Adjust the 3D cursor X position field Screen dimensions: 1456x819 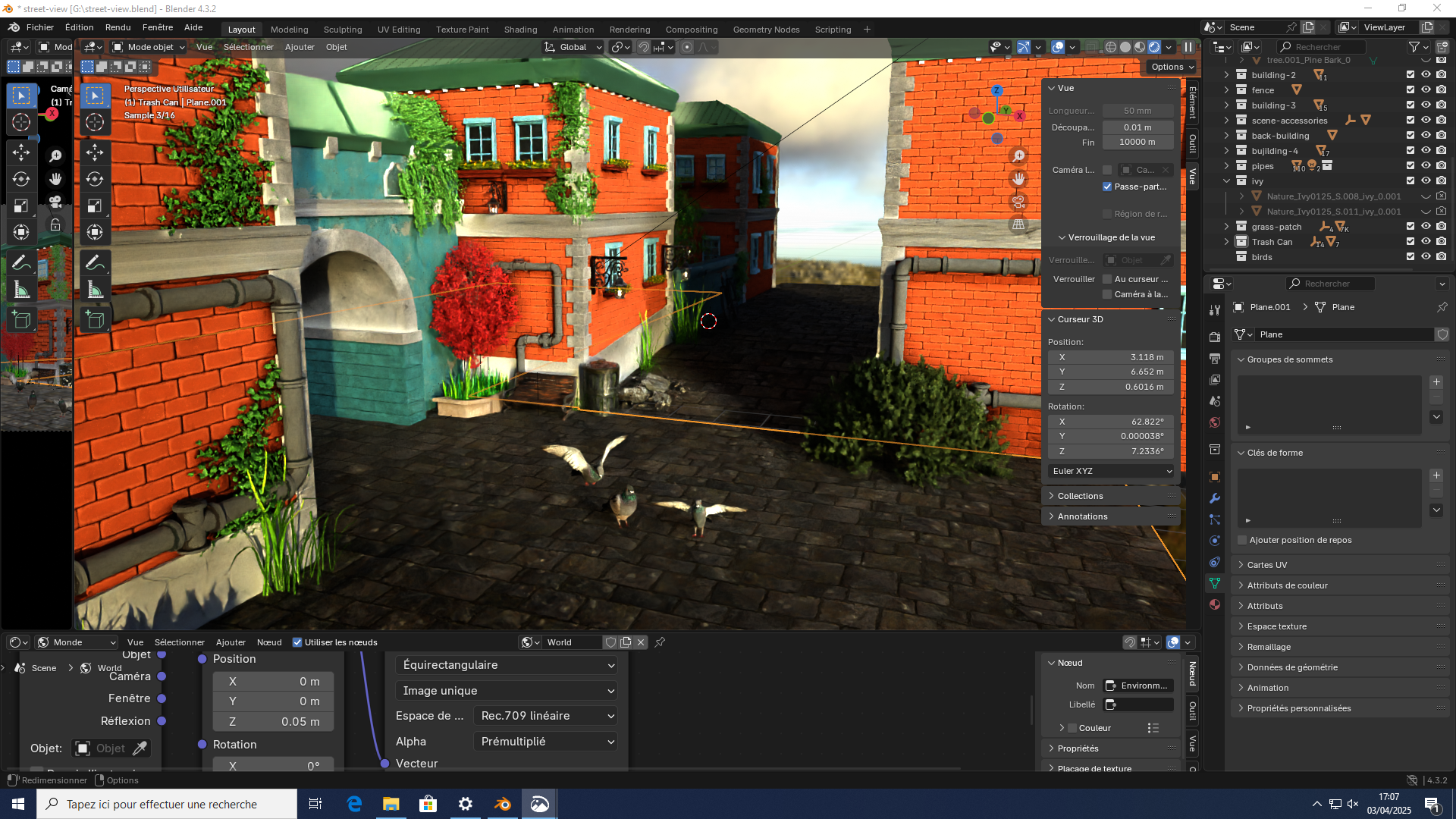(1111, 357)
